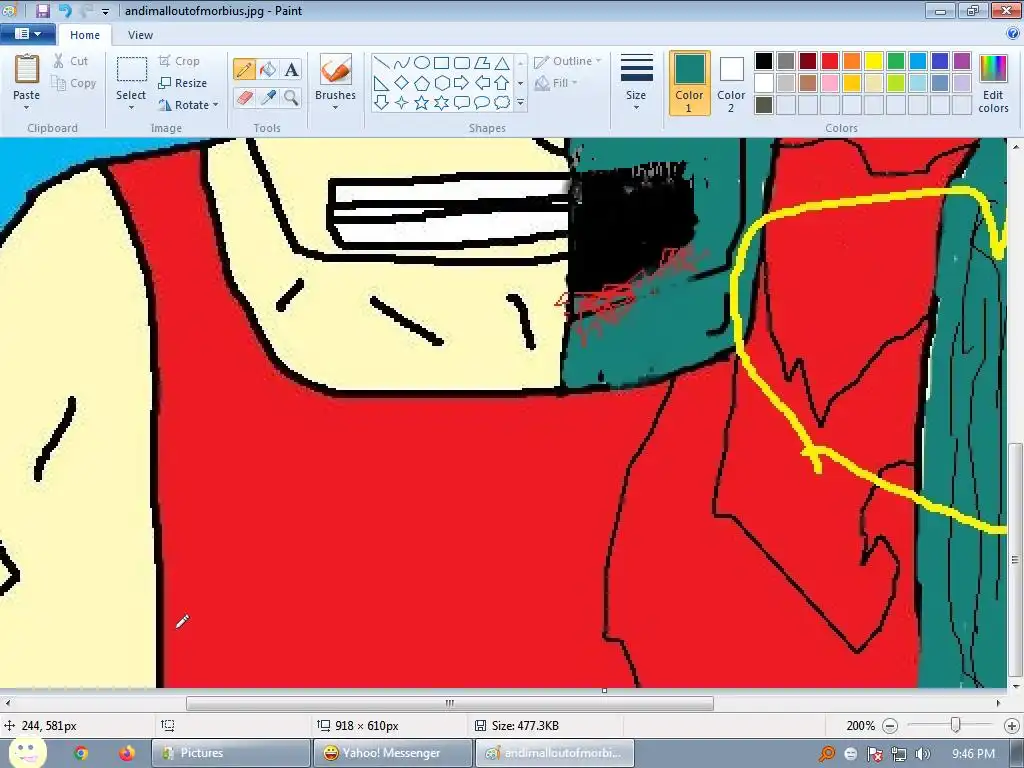Click the horizontal scrollbar right arrow
This screenshot has width=1024, height=768.
(x=998, y=703)
